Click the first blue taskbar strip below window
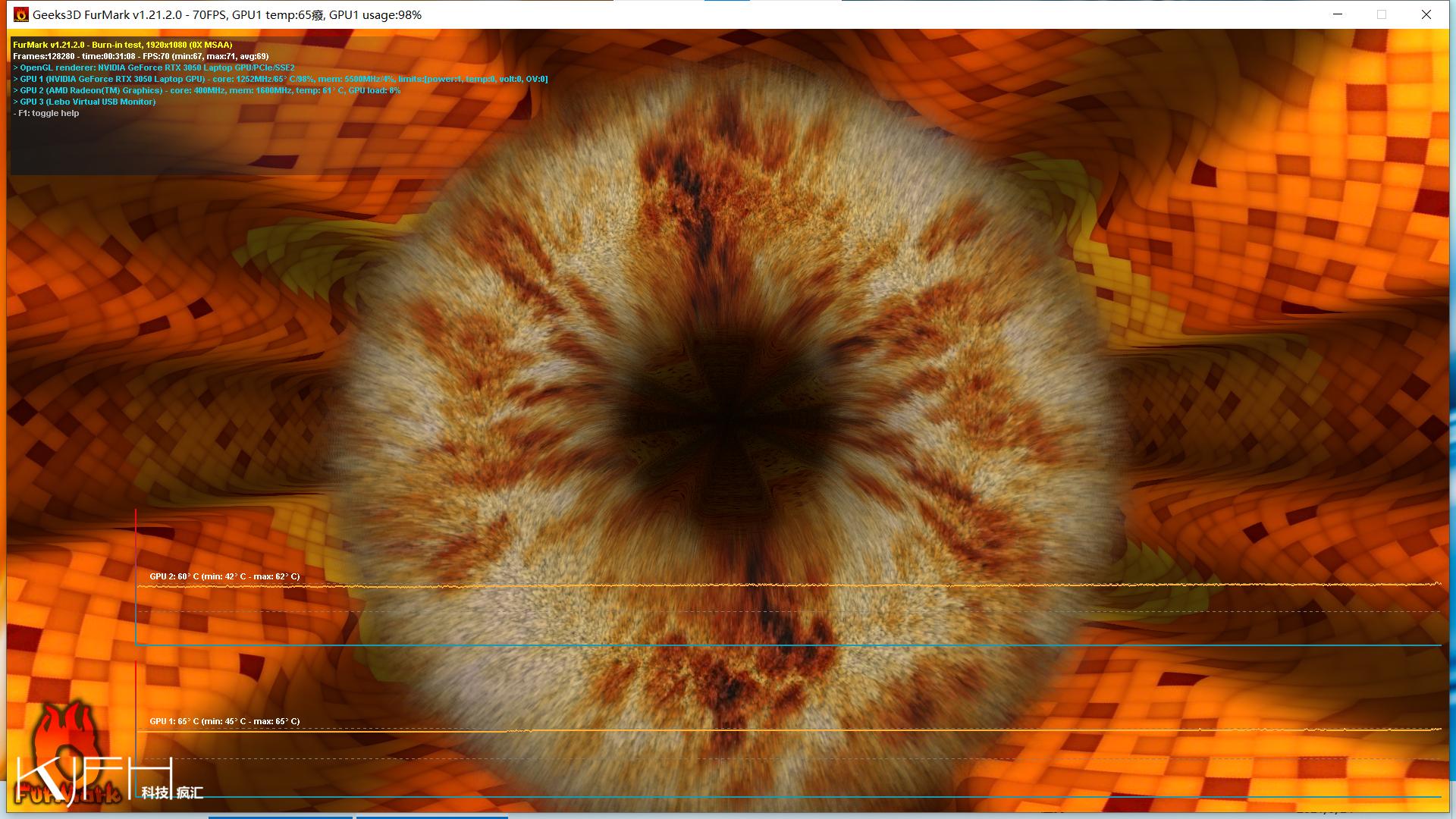 click(280, 817)
